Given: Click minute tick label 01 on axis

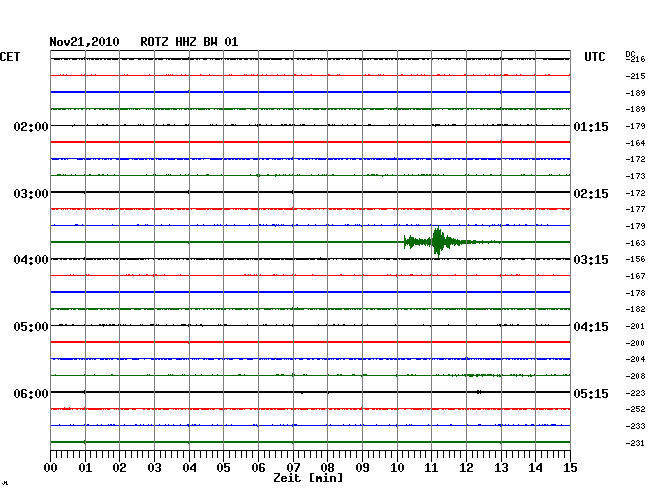Looking at the screenshot, I should click(x=85, y=468).
